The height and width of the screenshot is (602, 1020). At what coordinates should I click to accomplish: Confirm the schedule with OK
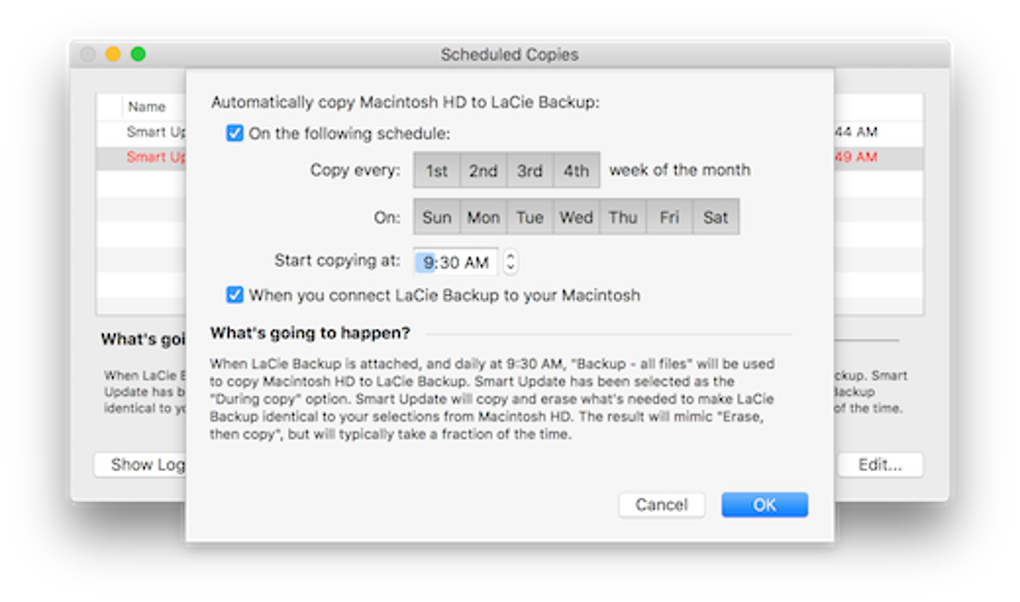point(764,505)
